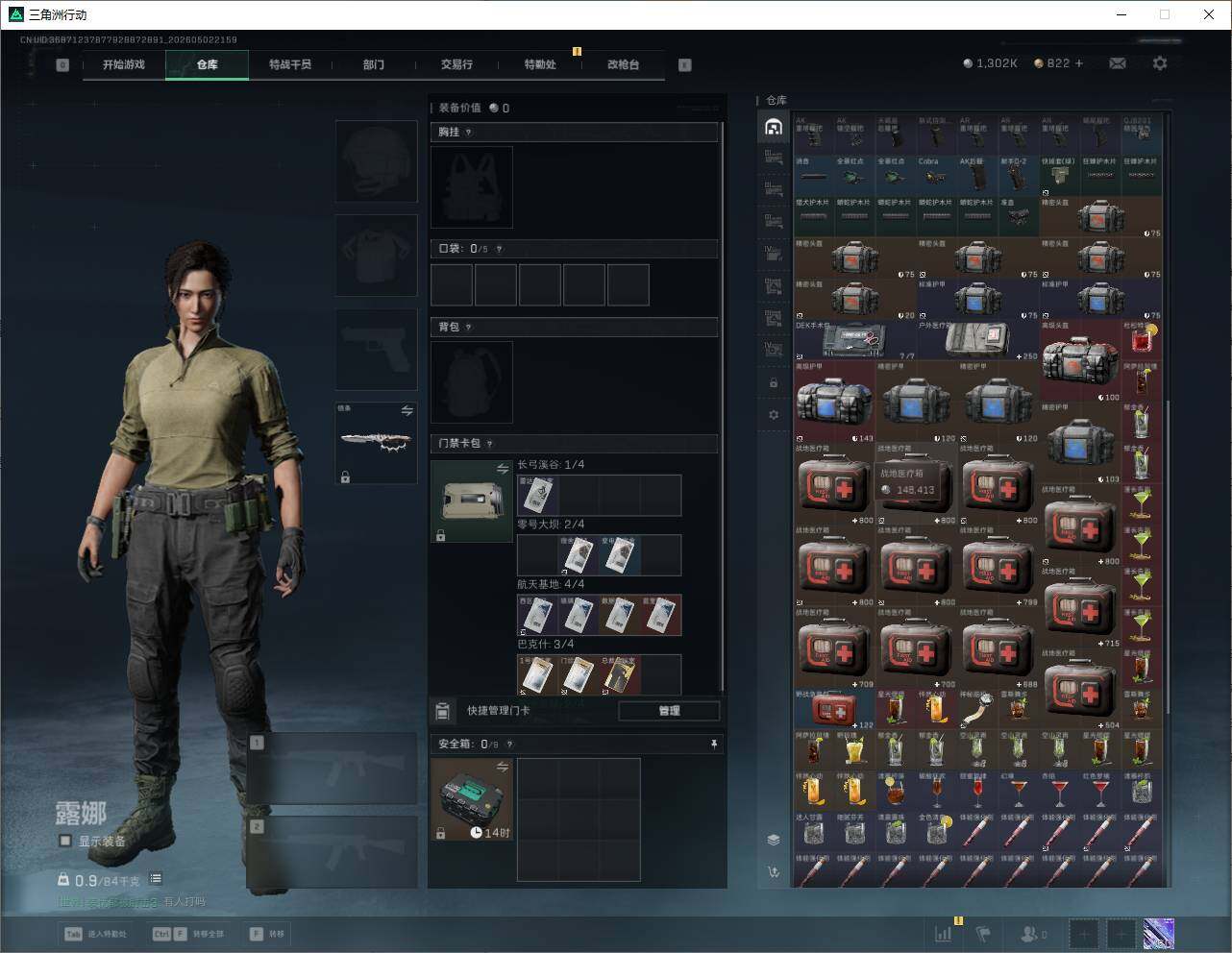Screen dimensions: 1232x953
Task: Switch to 仓库 tab
Action: tap(208, 64)
